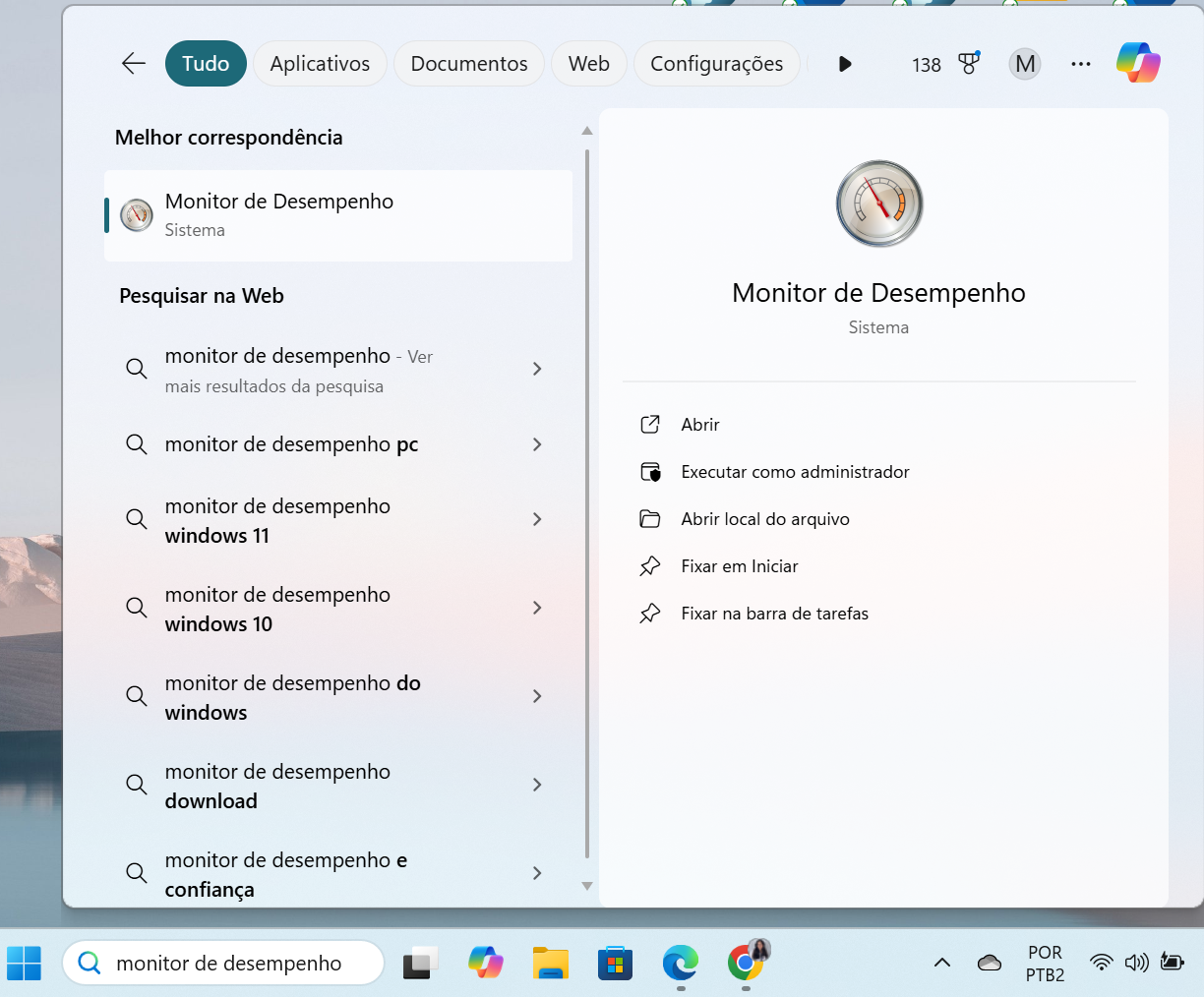Open the Wi-Fi network indicator

point(1101,964)
